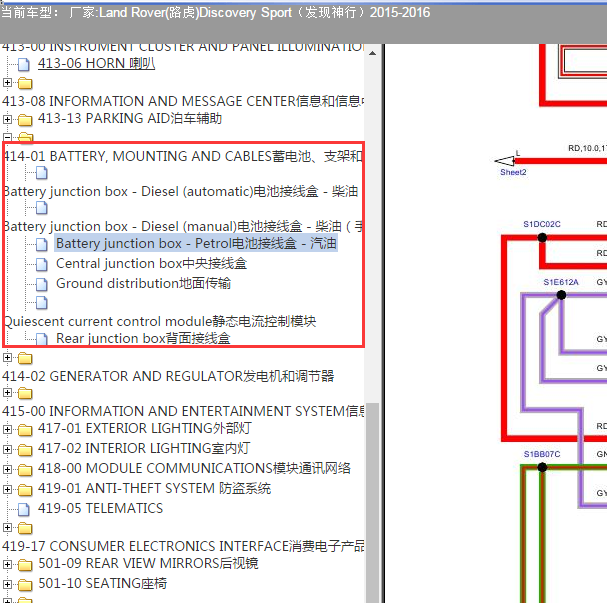Click the tree panel vertical scrollbar thumb
This screenshot has width=607, height=603.
372,502
